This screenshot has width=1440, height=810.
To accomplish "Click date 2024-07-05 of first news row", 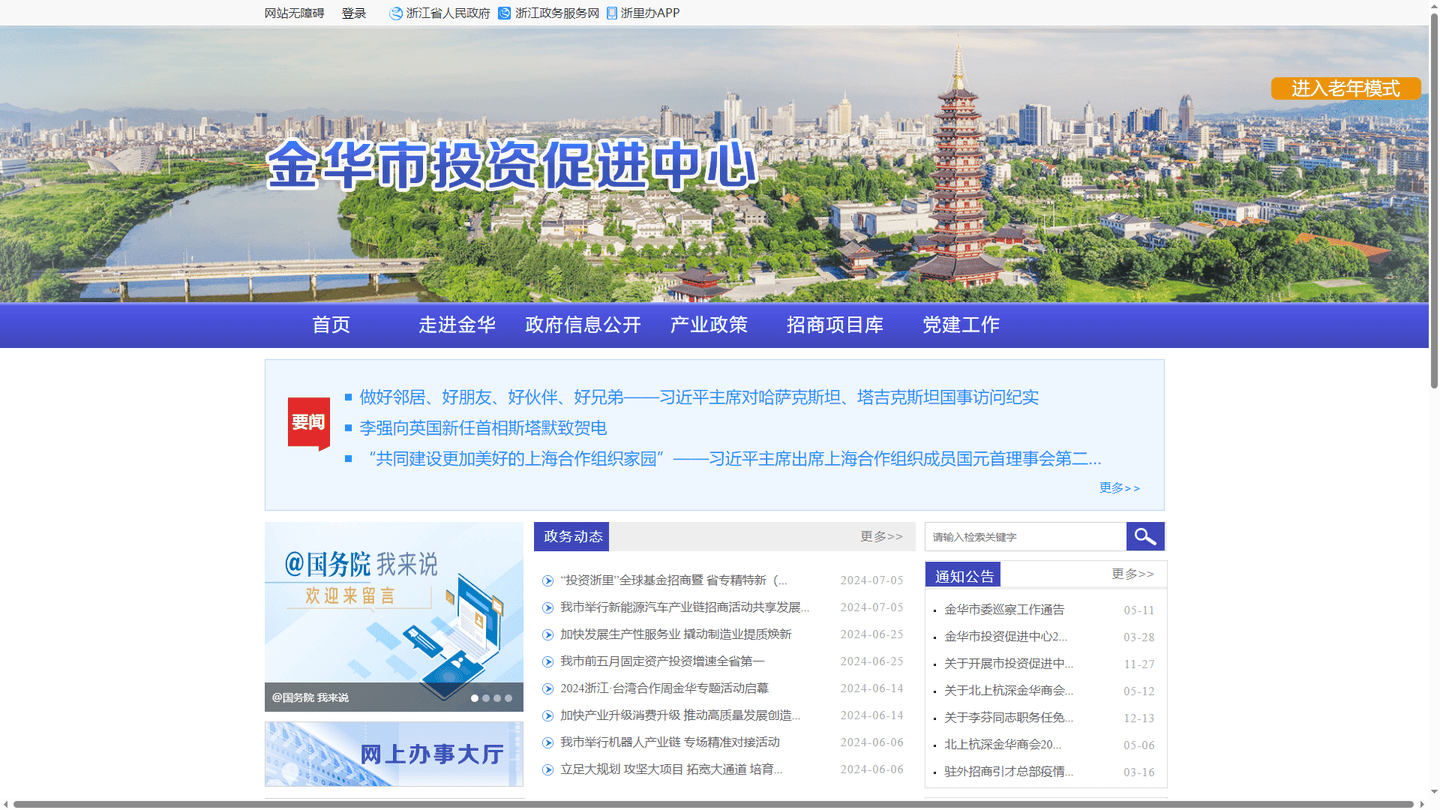I will tap(872, 580).
